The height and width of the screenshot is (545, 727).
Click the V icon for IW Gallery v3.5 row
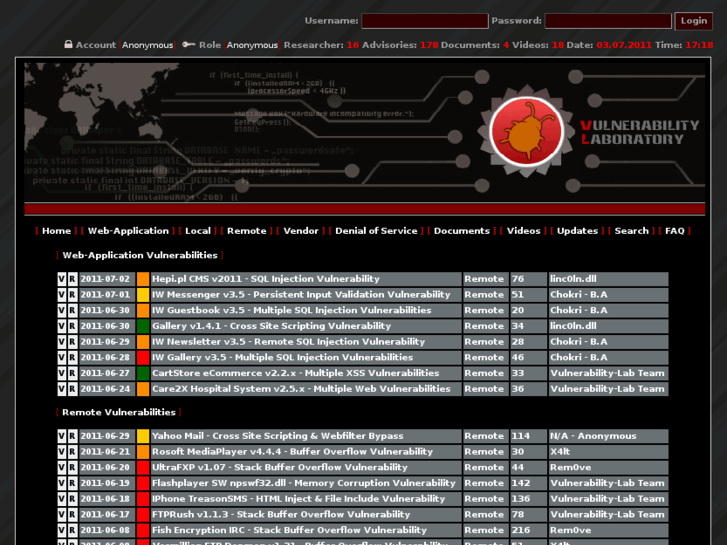[x=62, y=358]
